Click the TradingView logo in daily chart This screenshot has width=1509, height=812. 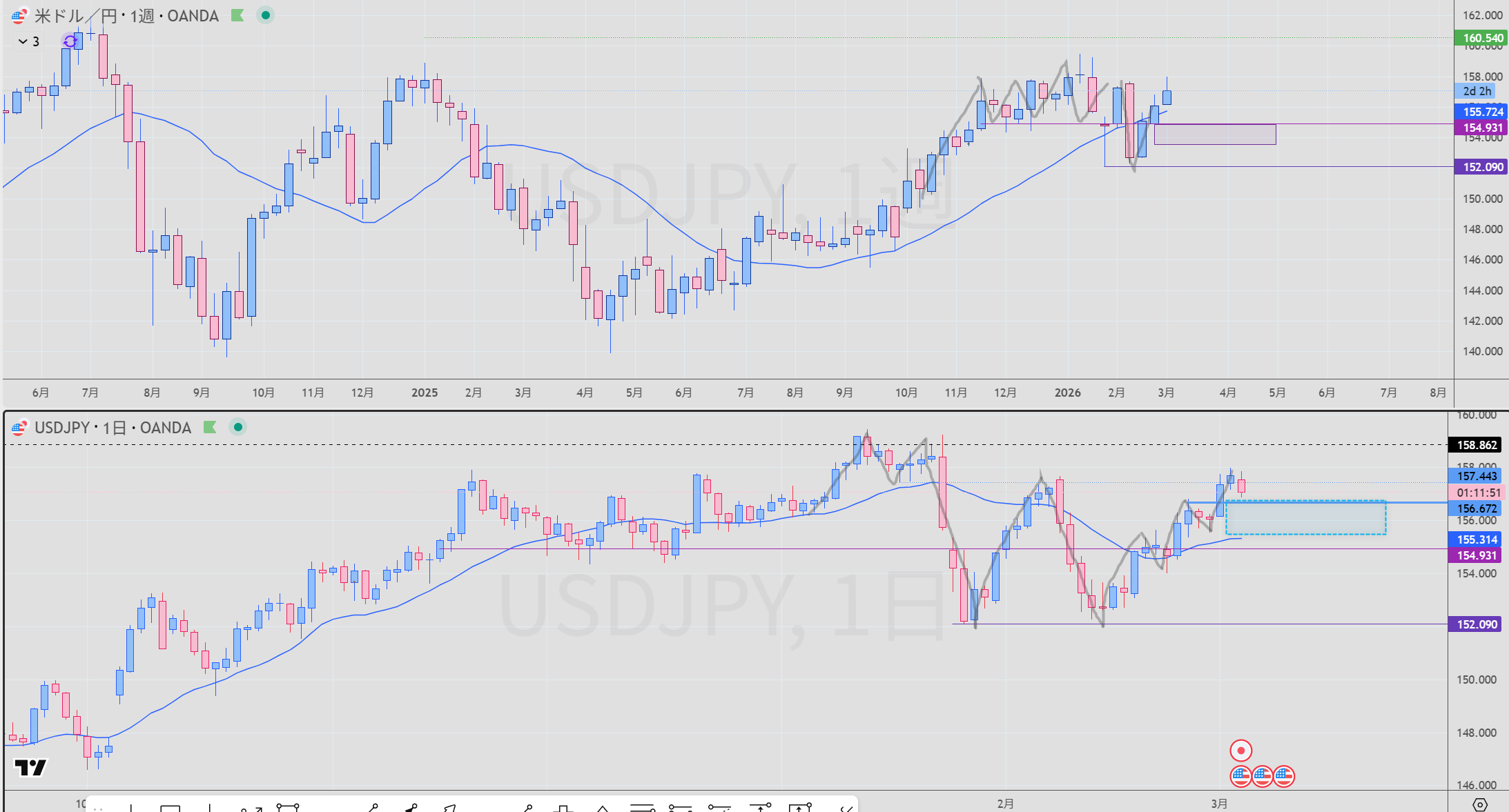point(30,767)
